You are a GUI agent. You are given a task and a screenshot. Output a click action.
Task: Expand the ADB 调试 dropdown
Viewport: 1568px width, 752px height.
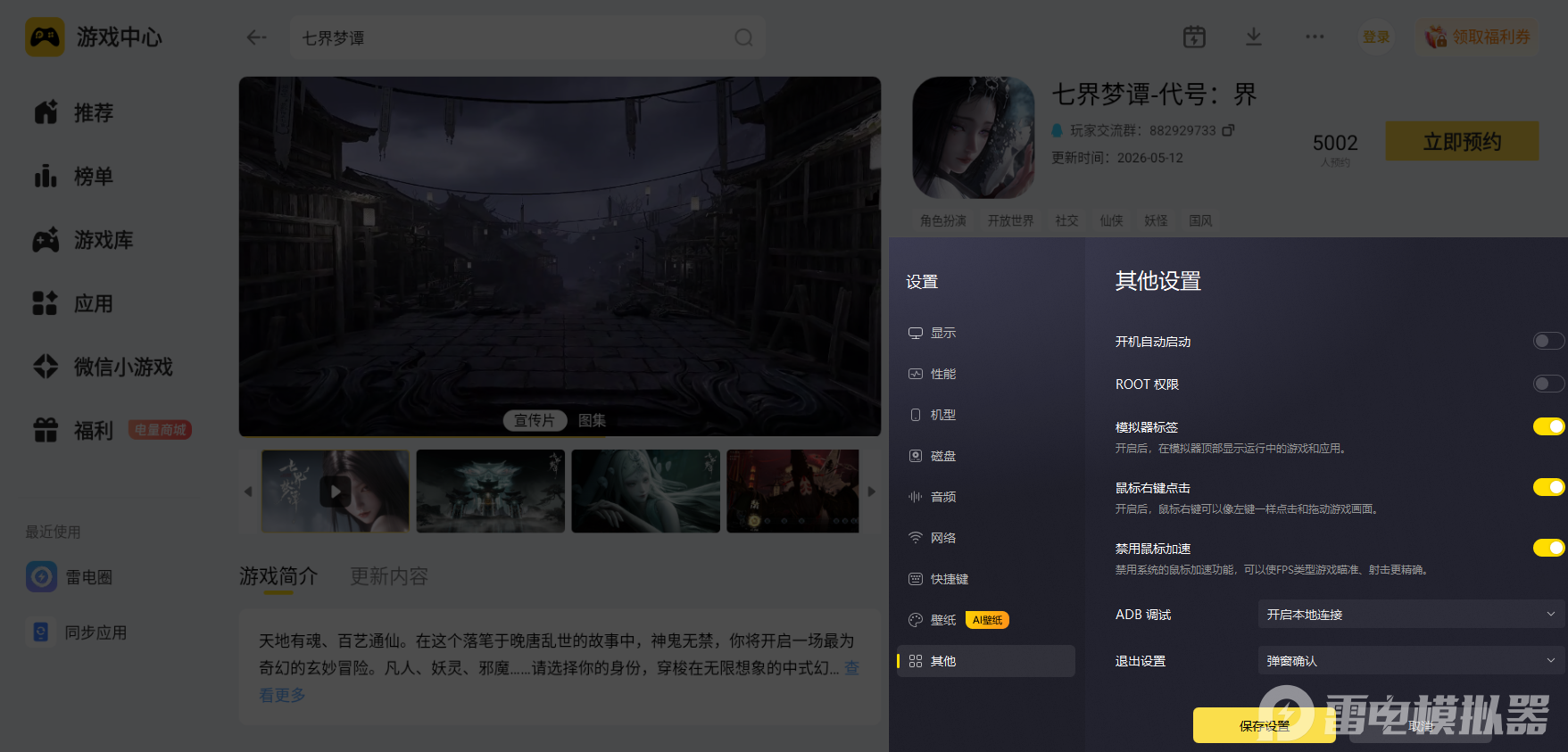pos(1411,615)
